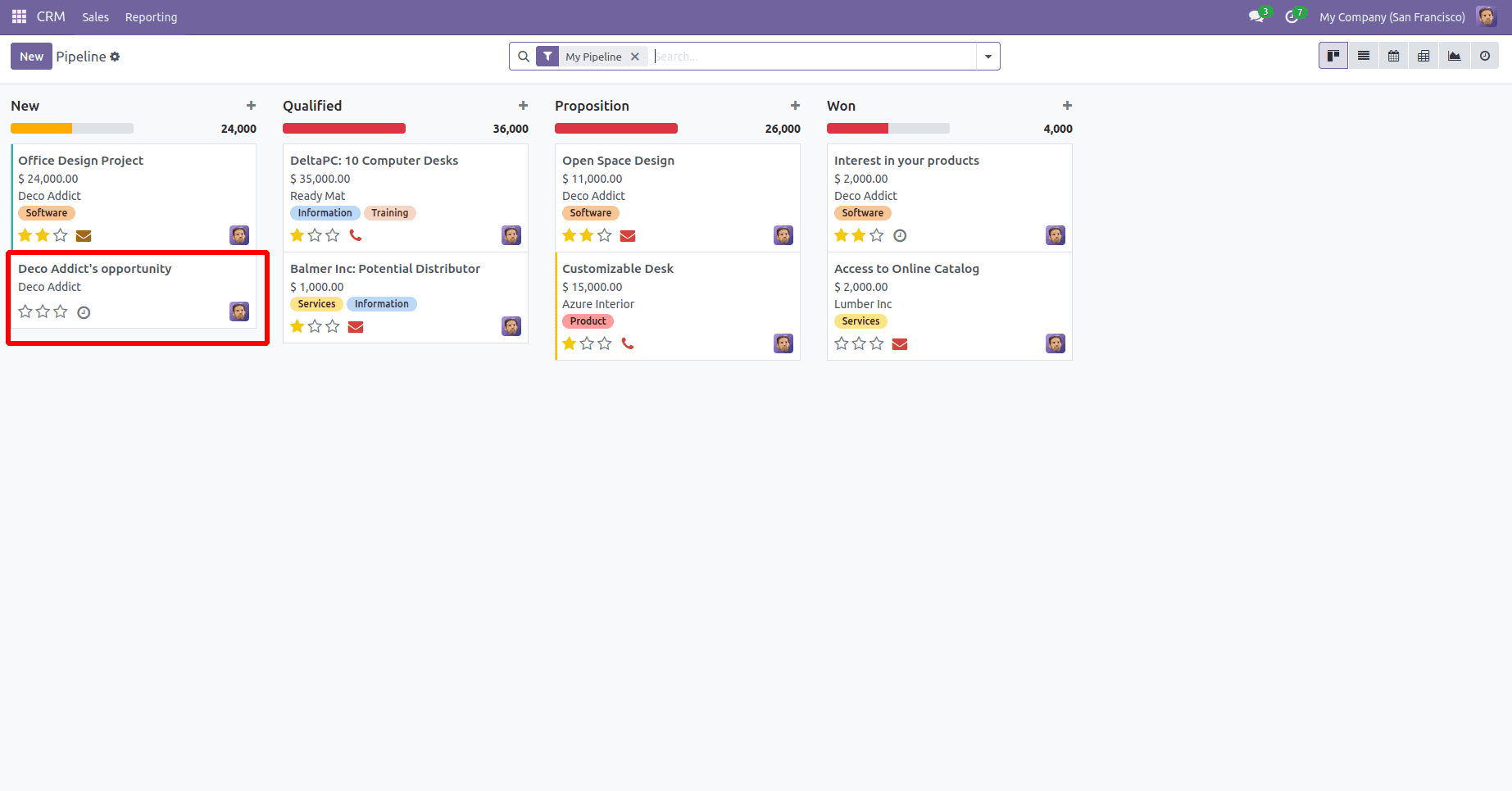Open phone activity on Customizable Desk
This screenshot has height=791, width=1512.
628,343
